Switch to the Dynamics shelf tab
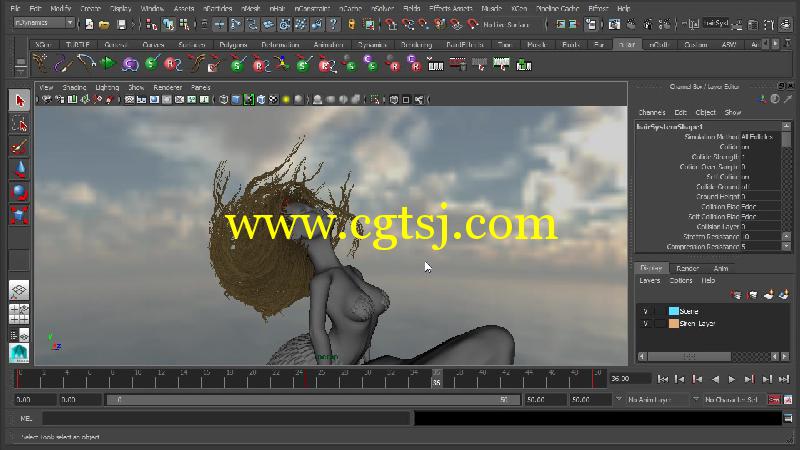800x450 pixels. click(372, 45)
